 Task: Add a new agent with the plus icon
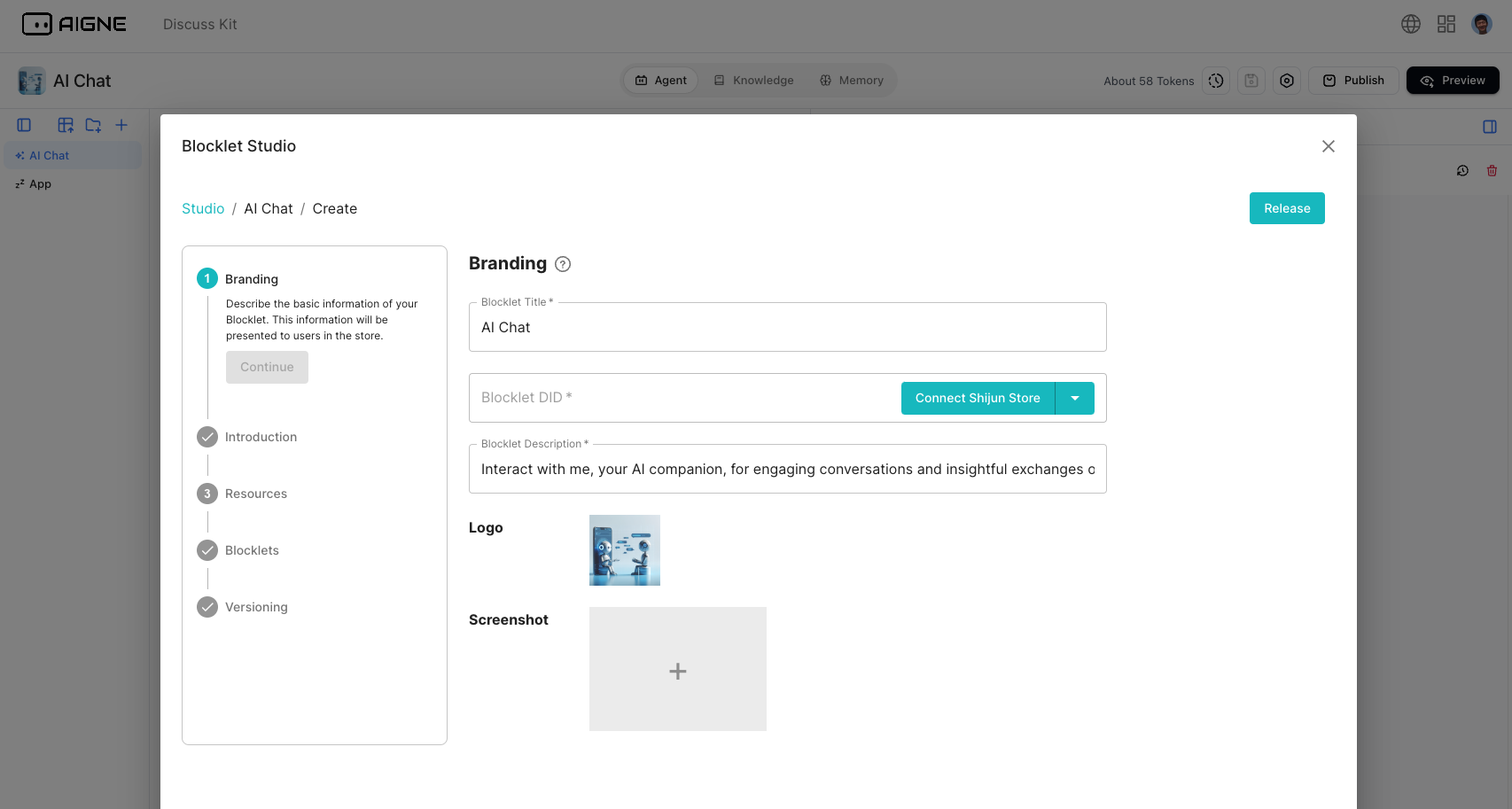[x=121, y=125]
